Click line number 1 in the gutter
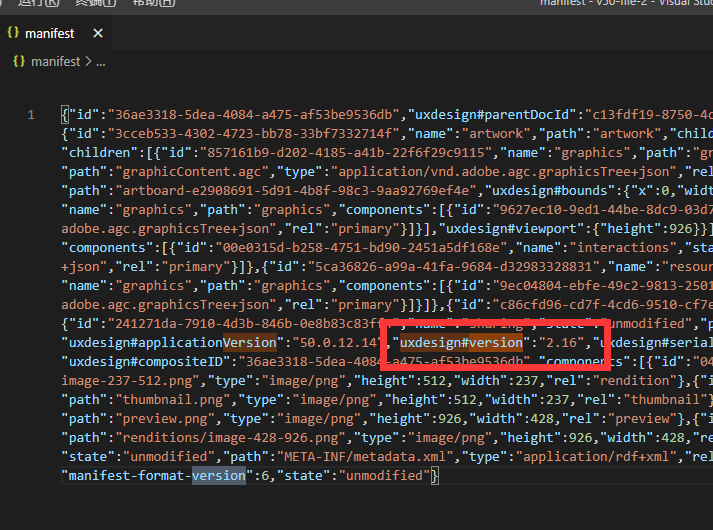Image resolution: width=713 pixels, height=530 pixels. (x=31, y=114)
